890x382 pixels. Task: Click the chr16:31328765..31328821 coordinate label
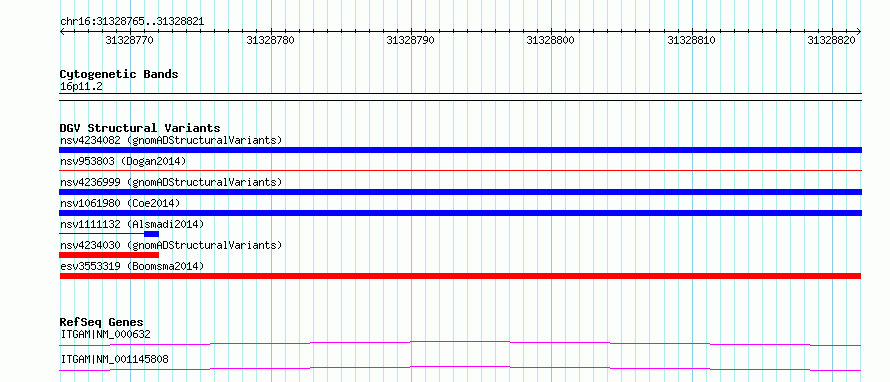132,22
